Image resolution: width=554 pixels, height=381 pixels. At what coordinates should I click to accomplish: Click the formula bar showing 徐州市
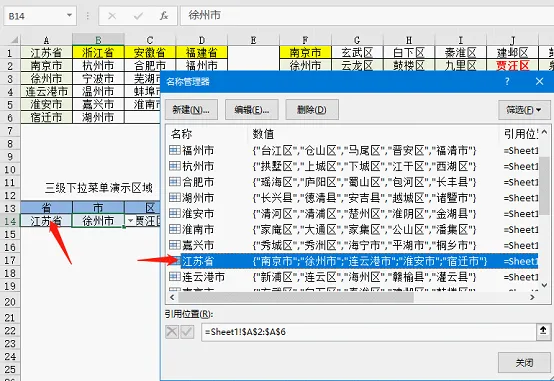point(367,16)
